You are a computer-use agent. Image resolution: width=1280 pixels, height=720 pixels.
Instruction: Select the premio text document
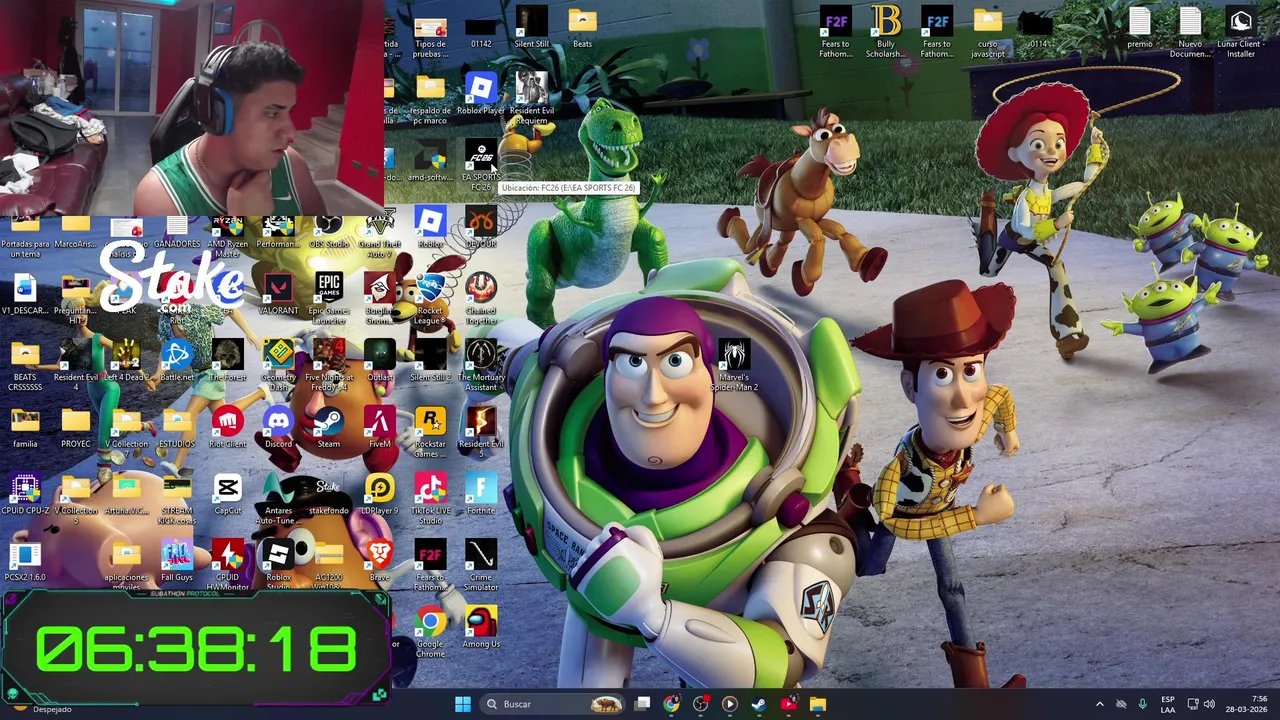[x=1140, y=28]
